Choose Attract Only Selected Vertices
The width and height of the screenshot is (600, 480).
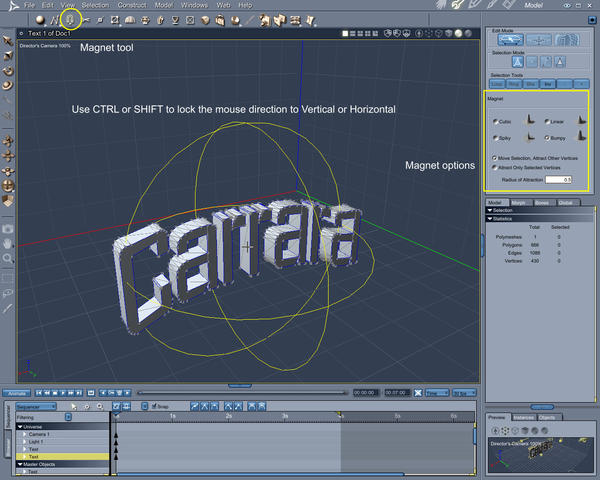point(496,167)
